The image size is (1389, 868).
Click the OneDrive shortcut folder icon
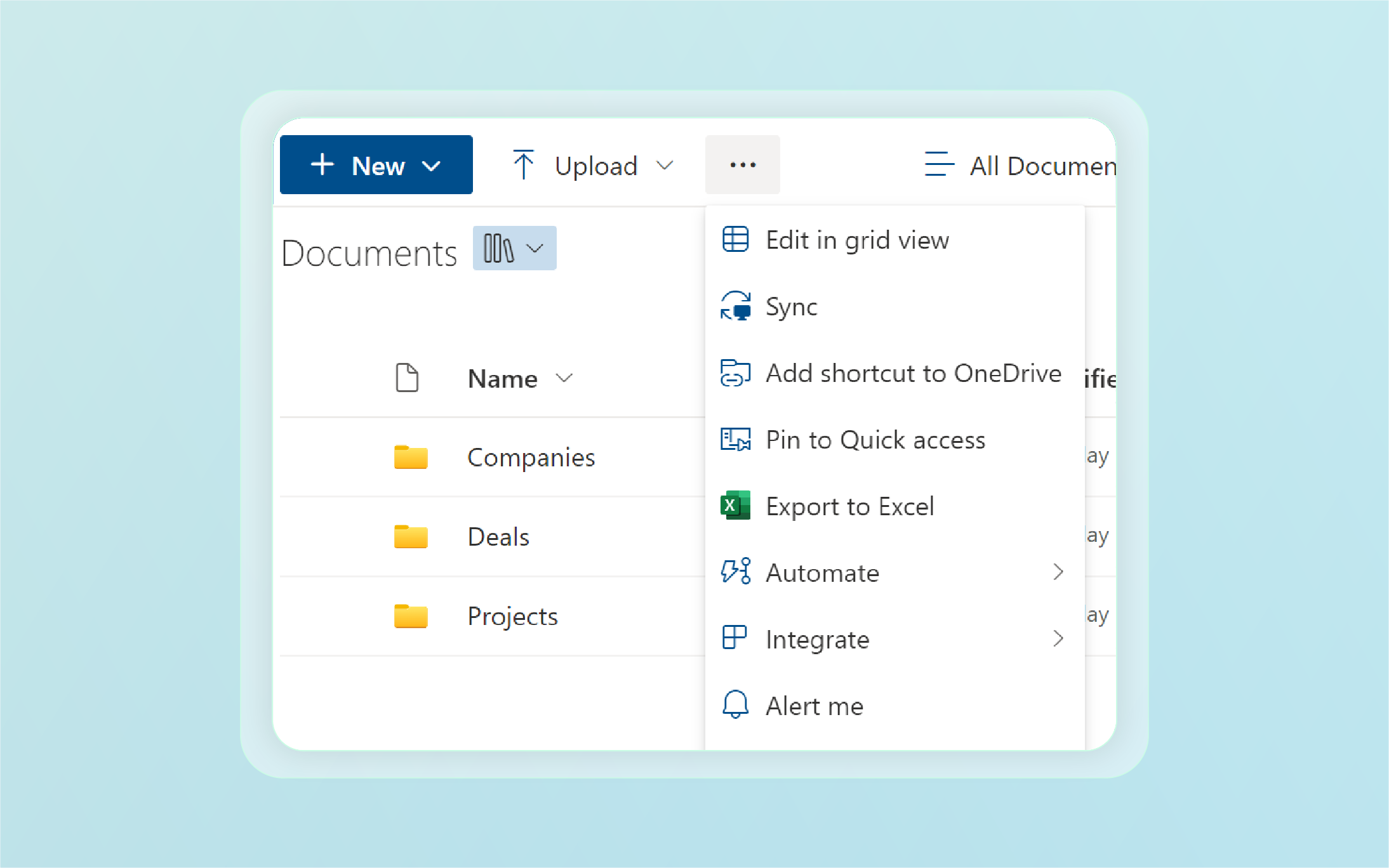click(735, 373)
